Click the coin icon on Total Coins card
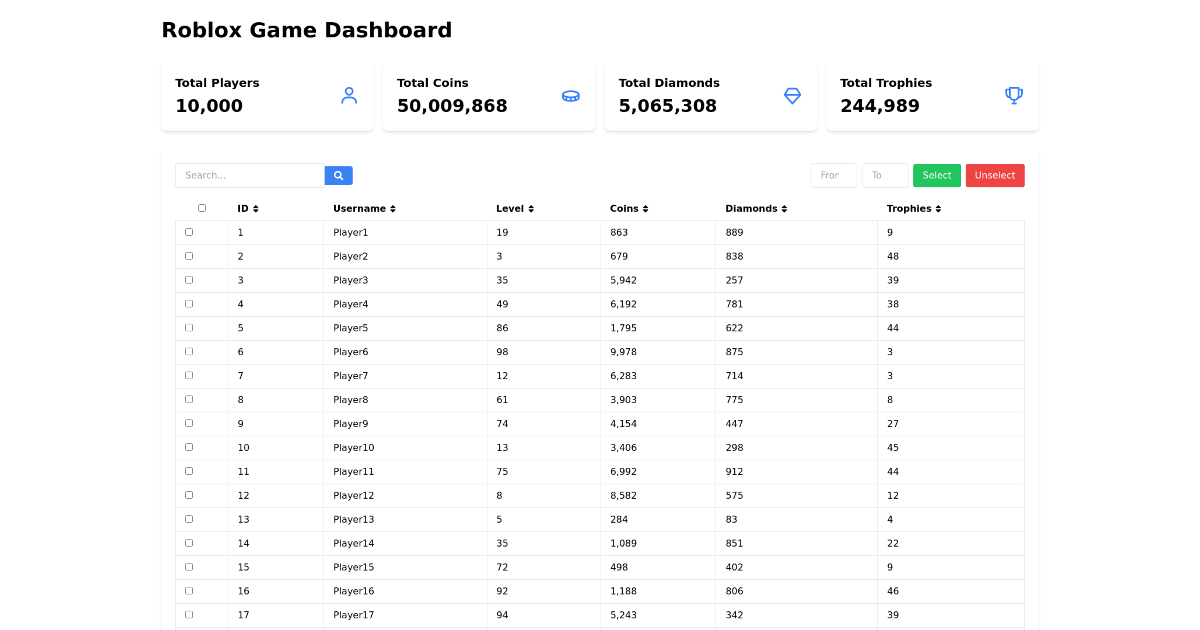The width and height of the screenshot is (1200, 630). click(x=571, y=95)
